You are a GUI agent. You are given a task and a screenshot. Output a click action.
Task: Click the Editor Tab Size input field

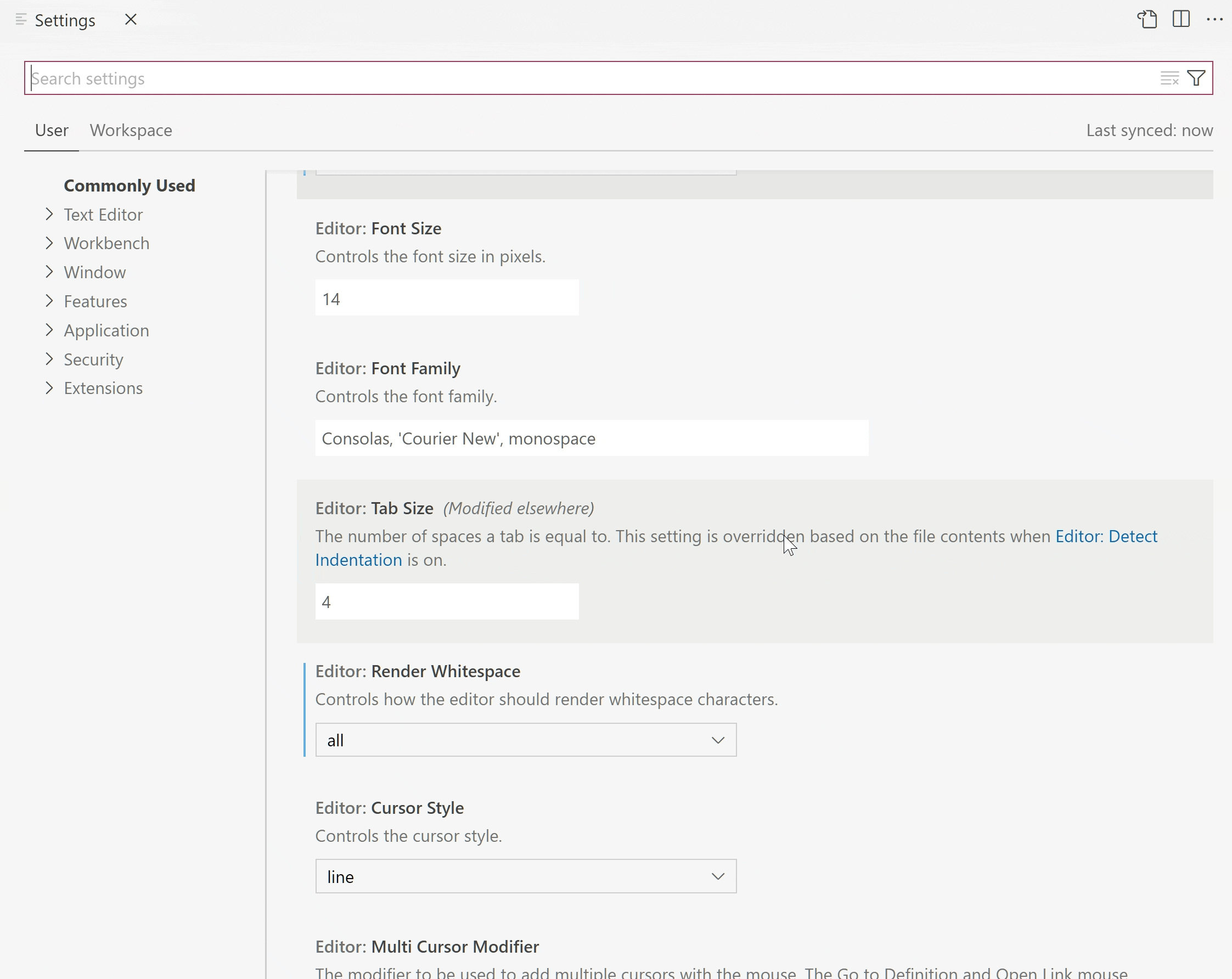[447, 601]
